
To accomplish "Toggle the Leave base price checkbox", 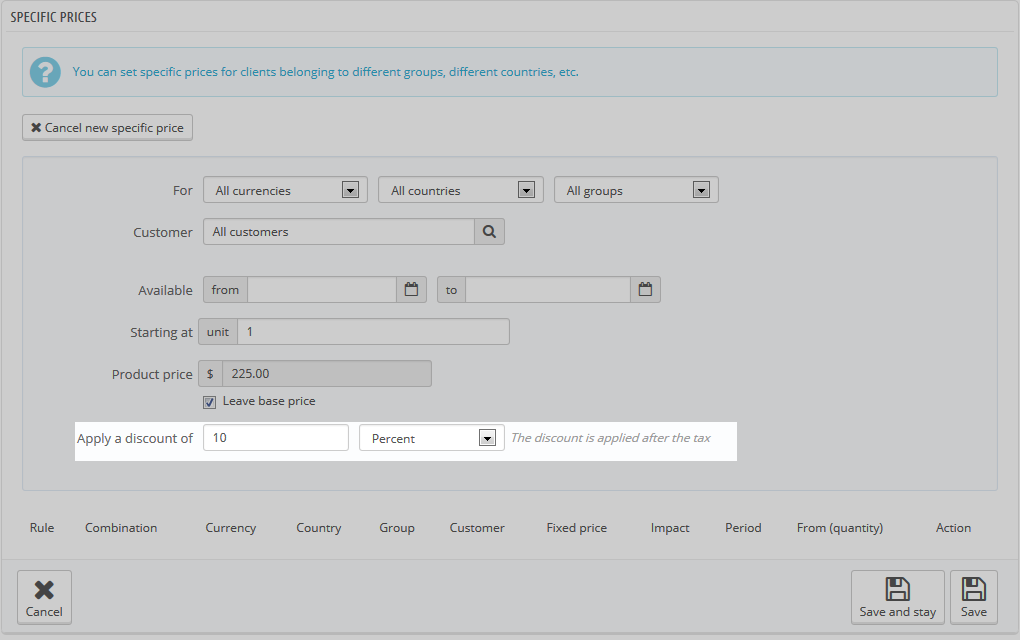I will click(x=209, y=402).
